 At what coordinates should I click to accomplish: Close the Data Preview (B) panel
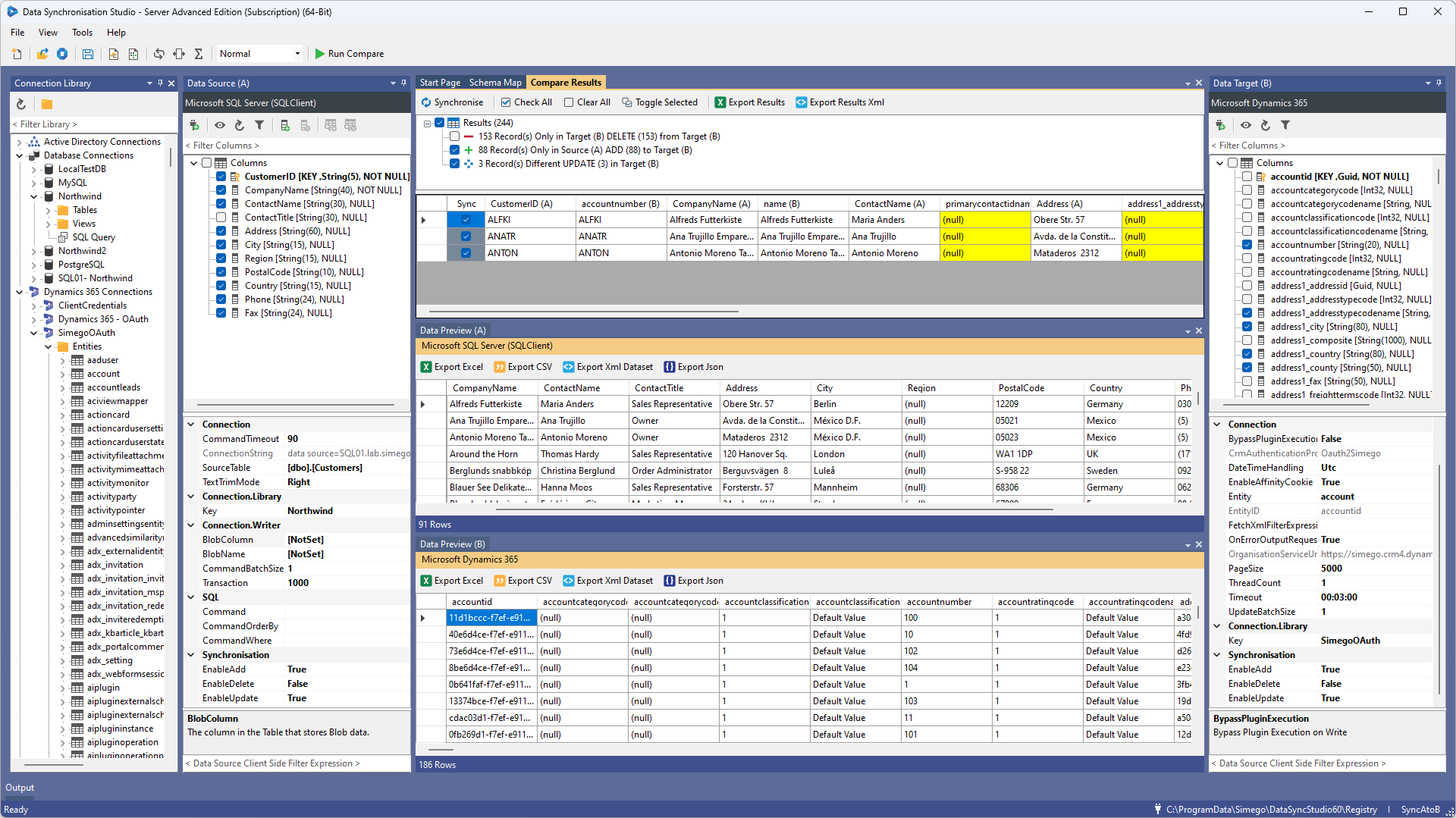[1199, 544]
